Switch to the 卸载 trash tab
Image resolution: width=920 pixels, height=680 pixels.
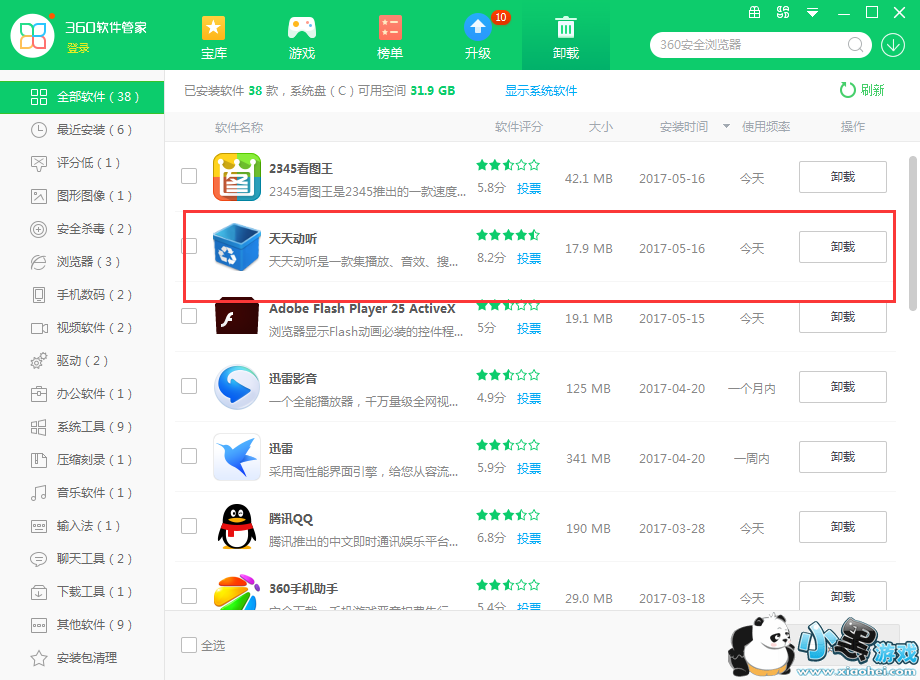click(566, 37)
